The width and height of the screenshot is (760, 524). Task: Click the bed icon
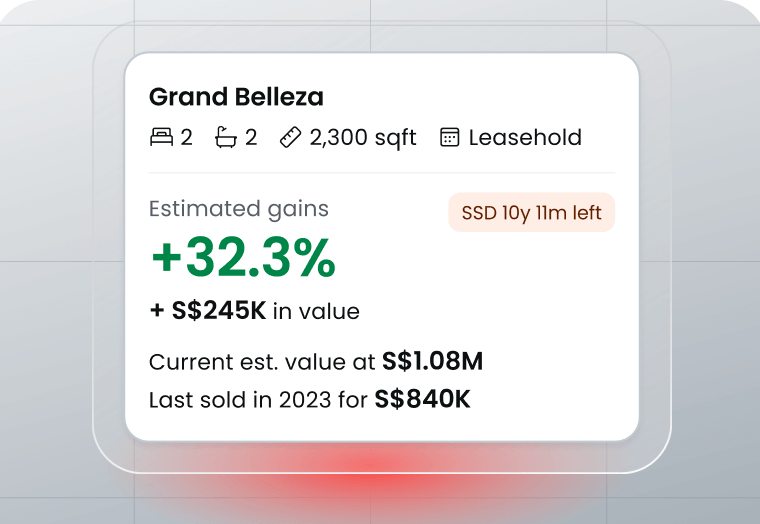161,138
